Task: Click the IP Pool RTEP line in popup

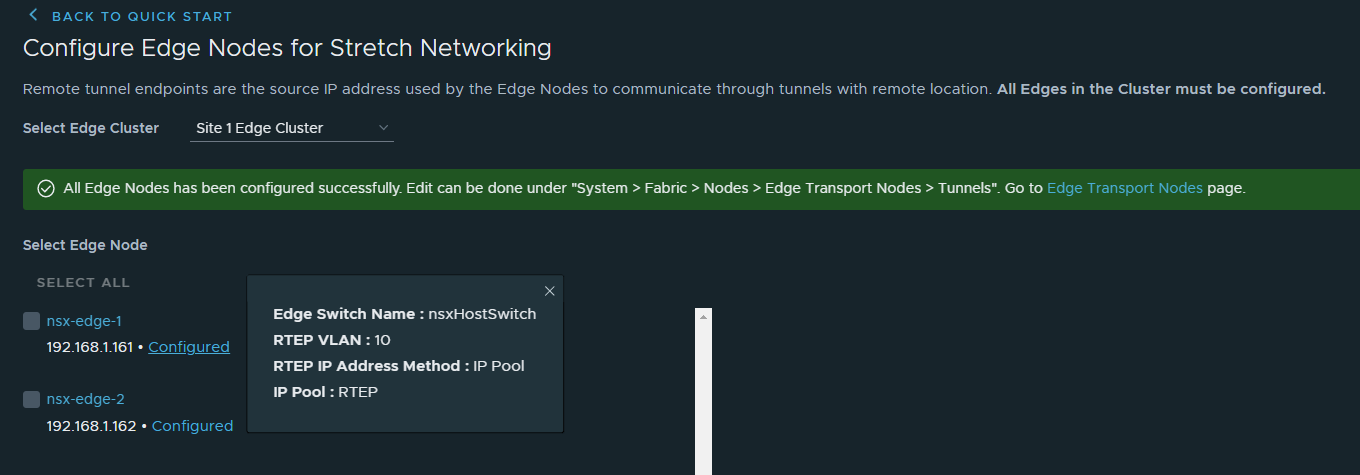Action: point(326,392)
